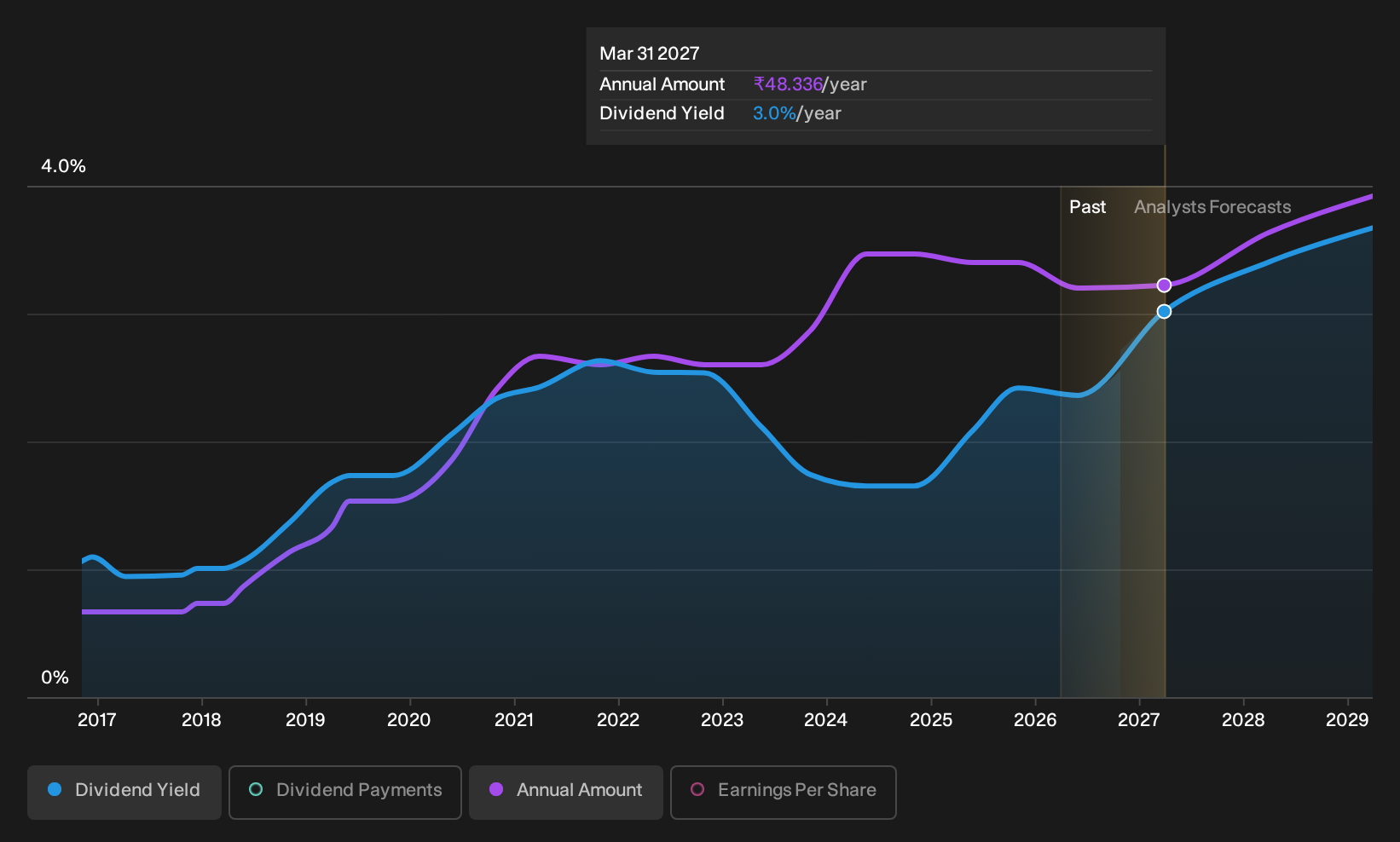Click the 2019 x-axis label

305,720
